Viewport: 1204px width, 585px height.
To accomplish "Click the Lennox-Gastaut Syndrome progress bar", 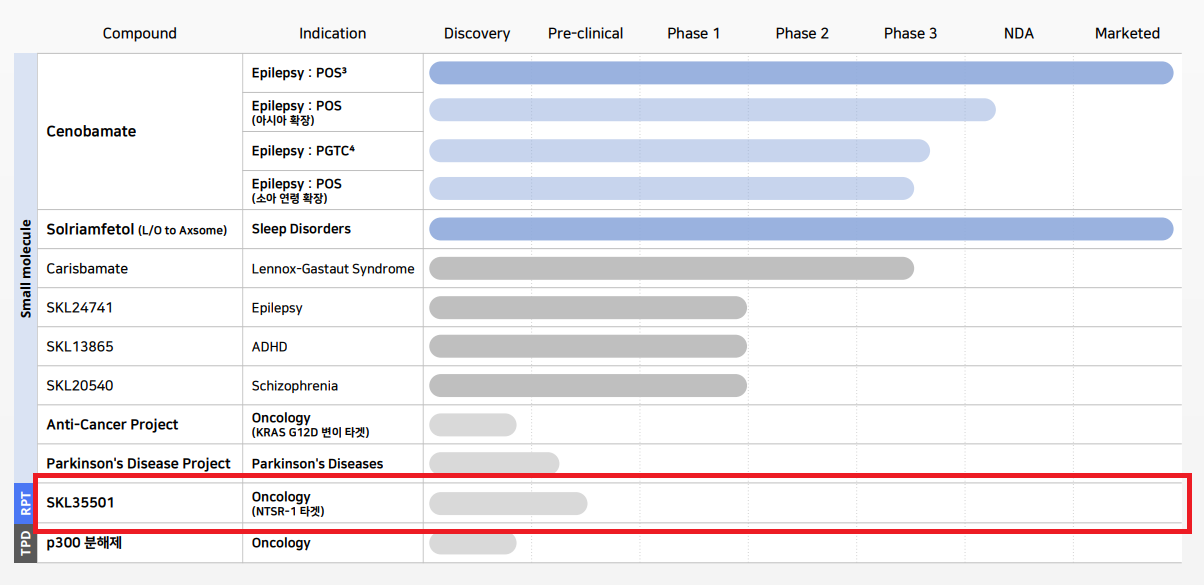I will pos(671,268).
